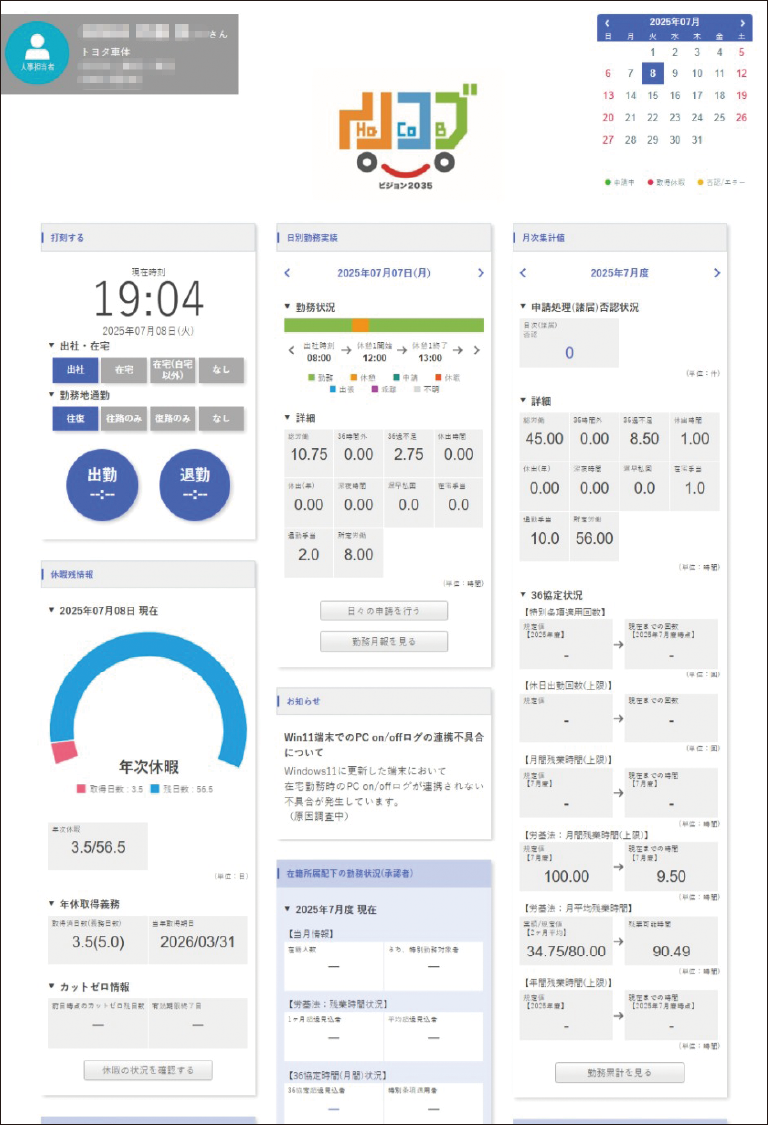The width and height of the screenshot is (768, 1125).
Task: Click the 2025年7月度 month label
Action: [619, 273]
